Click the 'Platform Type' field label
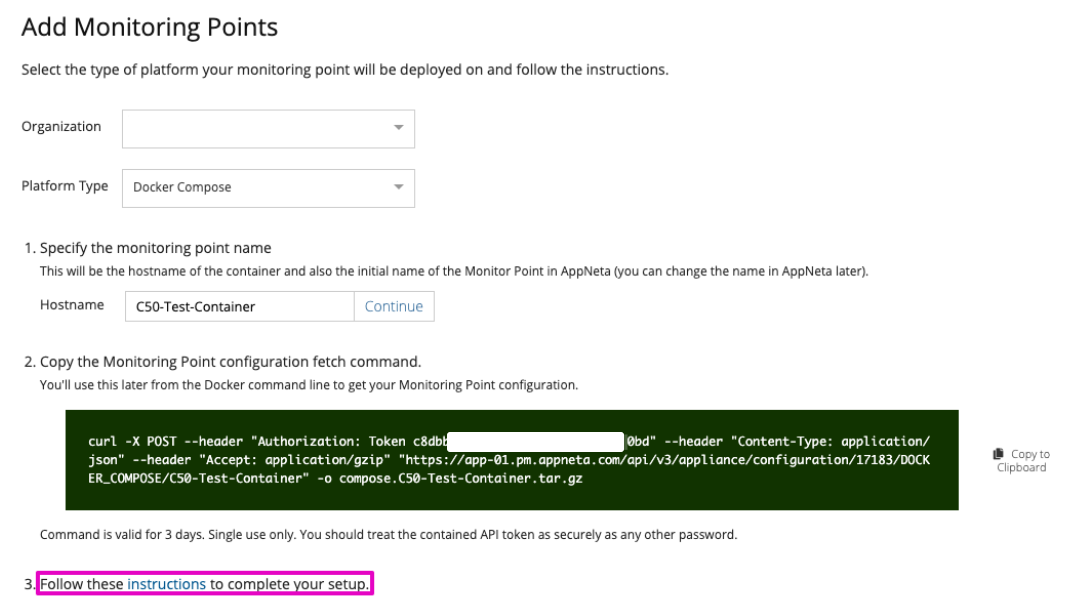The height and width of the screenshot is (612, 1086). click(x=65, y=186)
